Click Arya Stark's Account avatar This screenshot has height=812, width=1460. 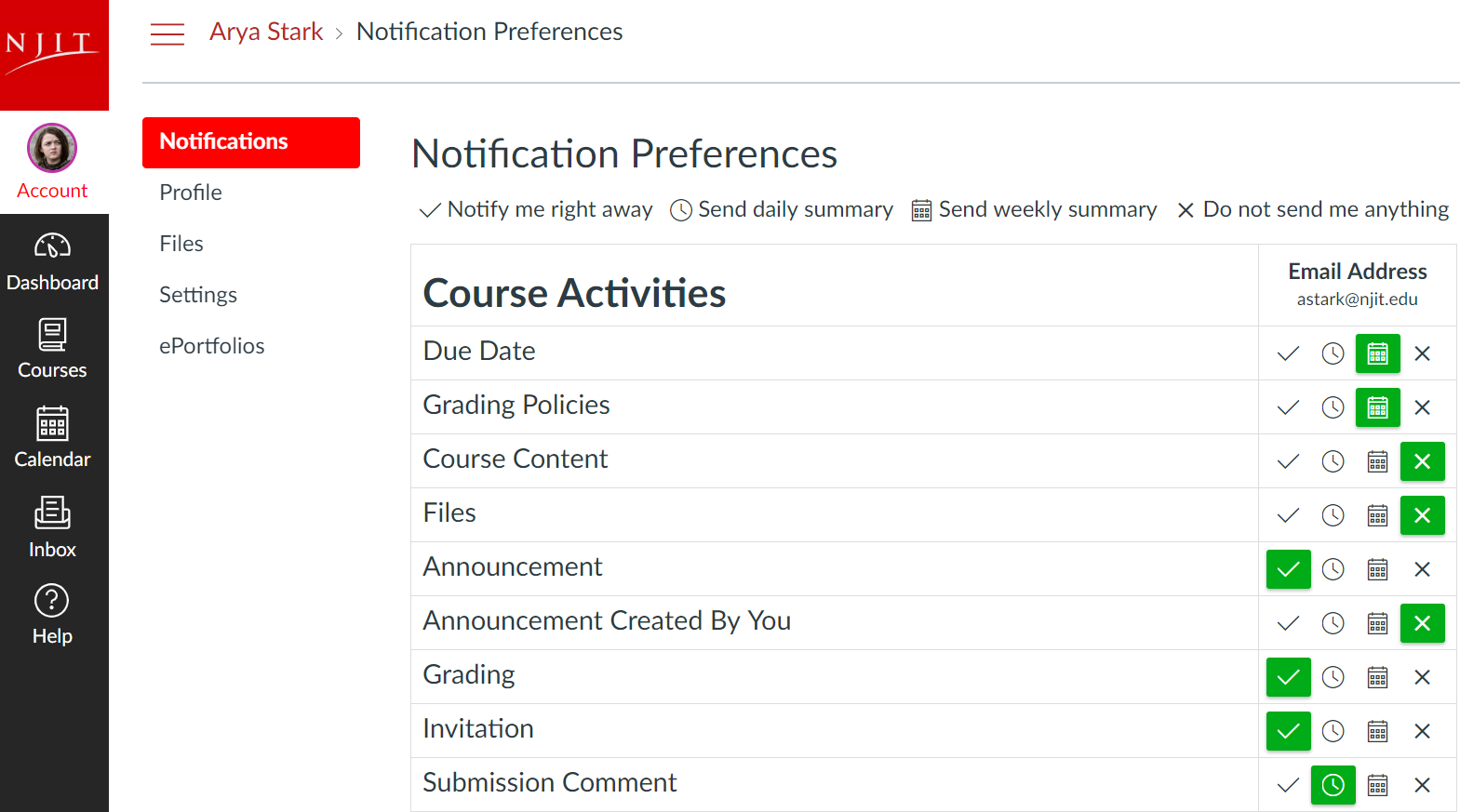coord(52,148)
